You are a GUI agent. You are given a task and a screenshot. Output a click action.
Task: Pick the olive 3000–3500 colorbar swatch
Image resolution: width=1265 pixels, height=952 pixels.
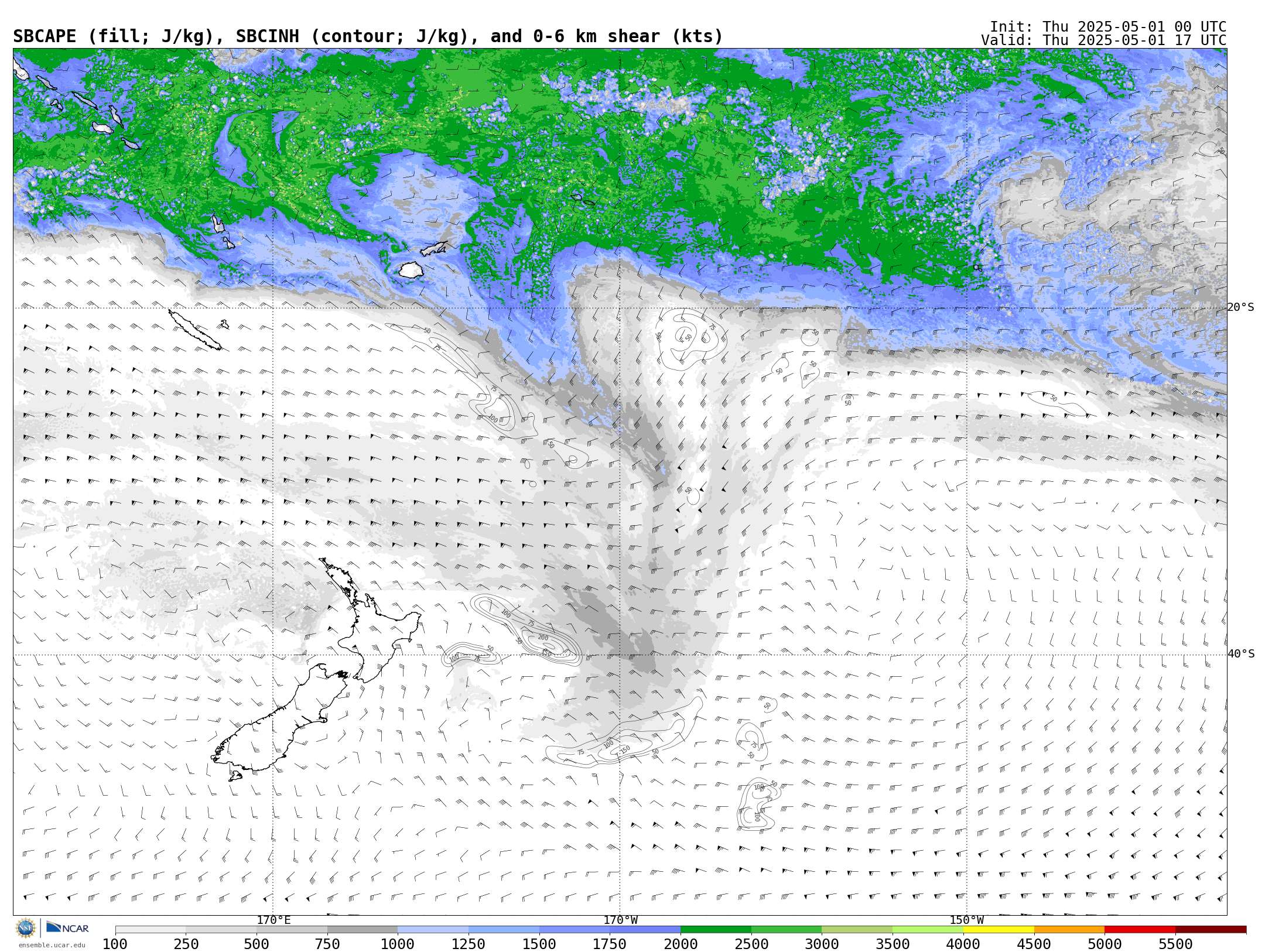pyautogui.click(x=857, y=930)
